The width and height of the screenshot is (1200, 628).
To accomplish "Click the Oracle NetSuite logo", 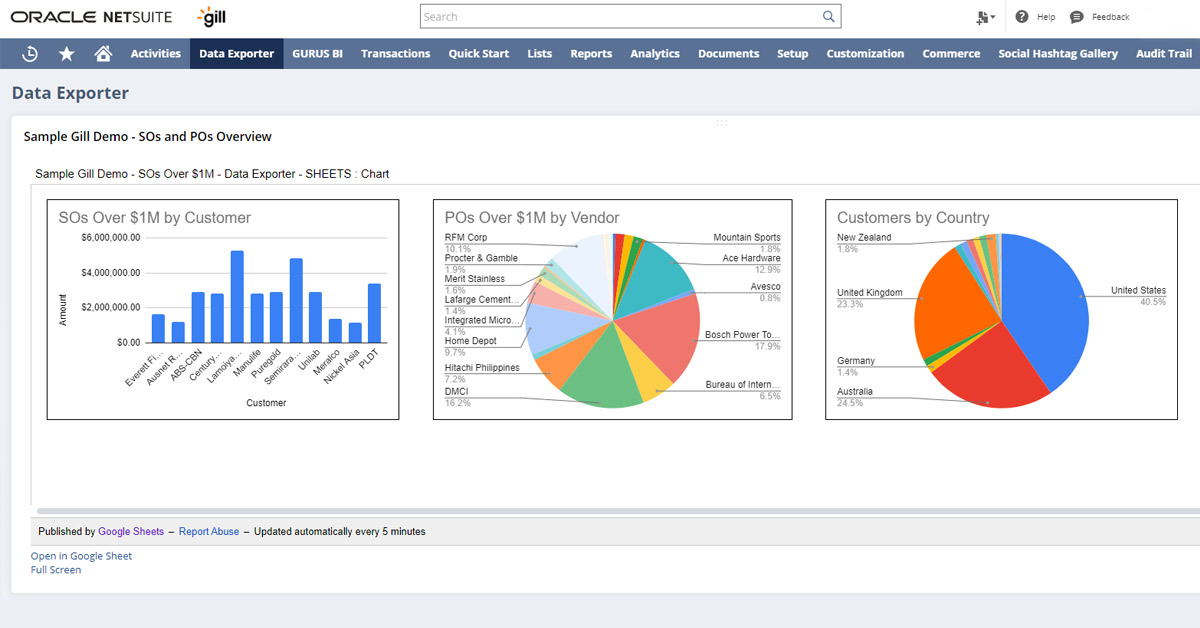I will pos(91,17).
